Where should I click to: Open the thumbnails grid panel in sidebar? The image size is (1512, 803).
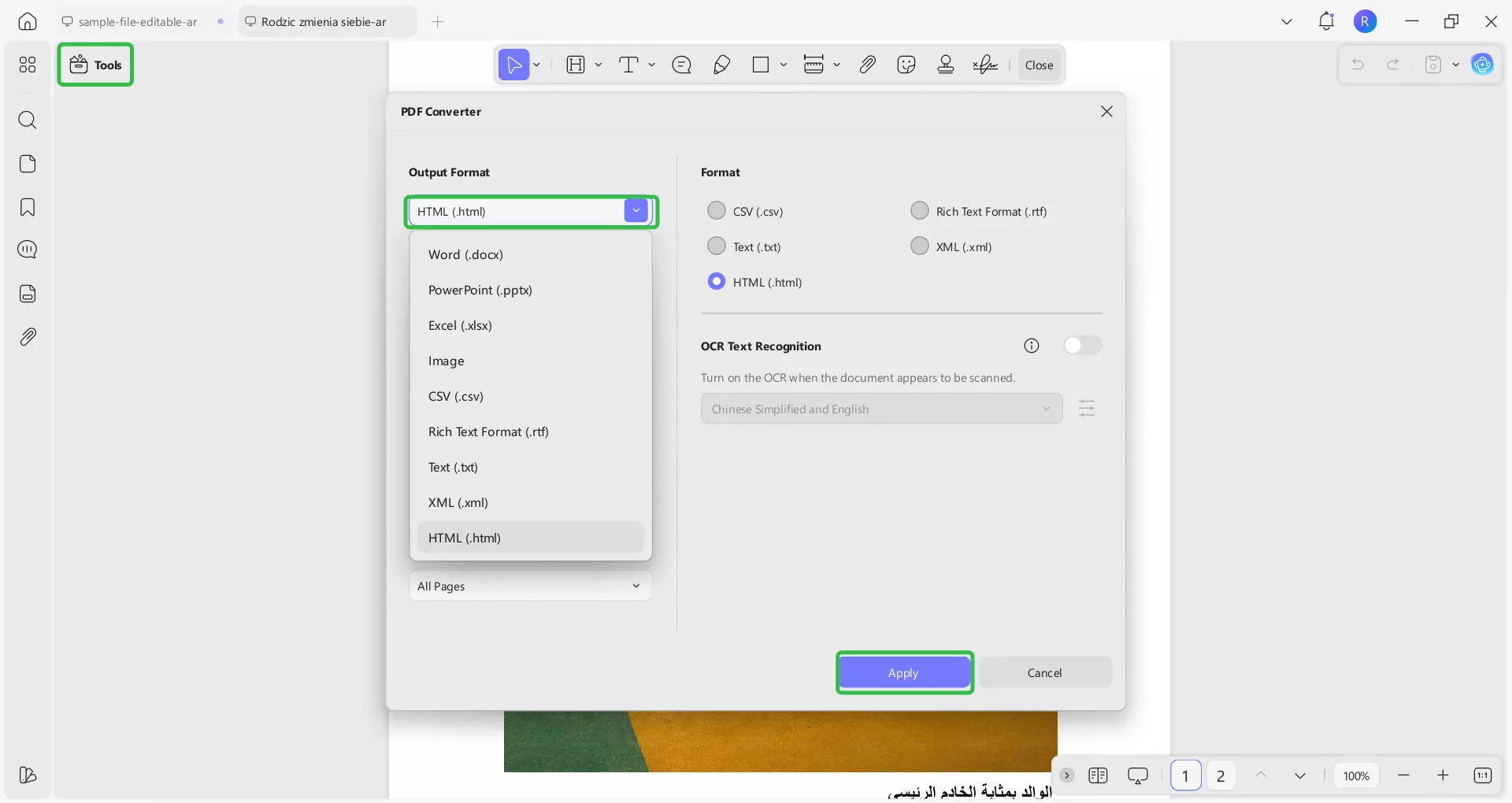[x=28, y=65]
